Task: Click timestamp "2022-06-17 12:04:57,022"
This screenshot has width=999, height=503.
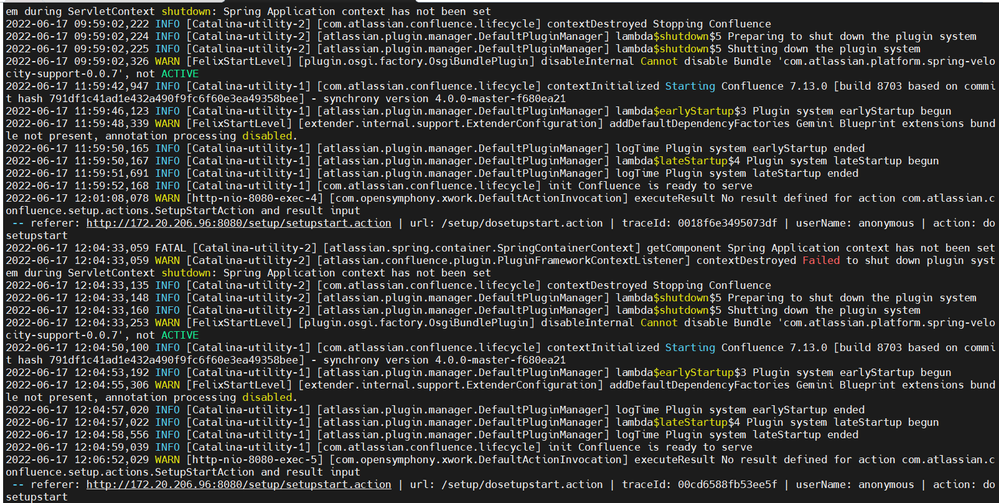Action: [77, 422]
